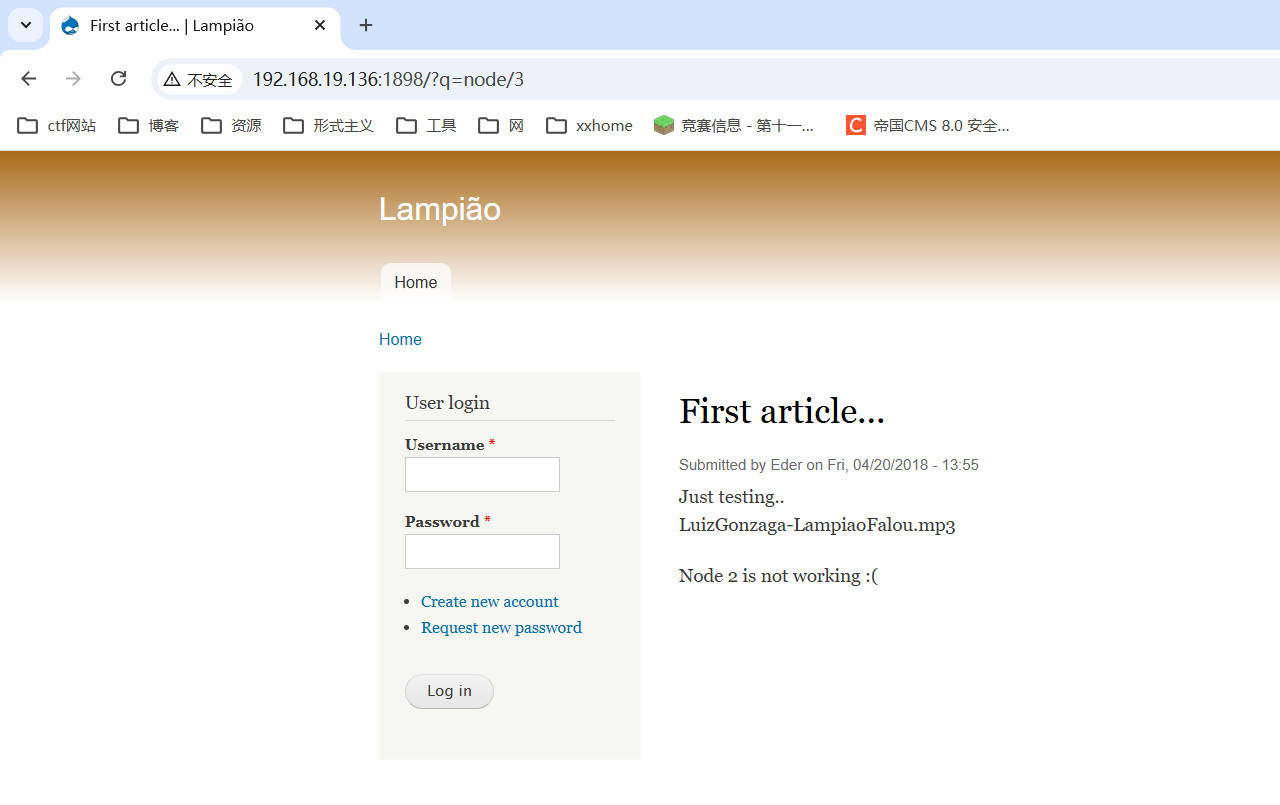
Task: Click the LuizGonzaga-LampiaoFalou.mp3 text
Action: [817, 525]
